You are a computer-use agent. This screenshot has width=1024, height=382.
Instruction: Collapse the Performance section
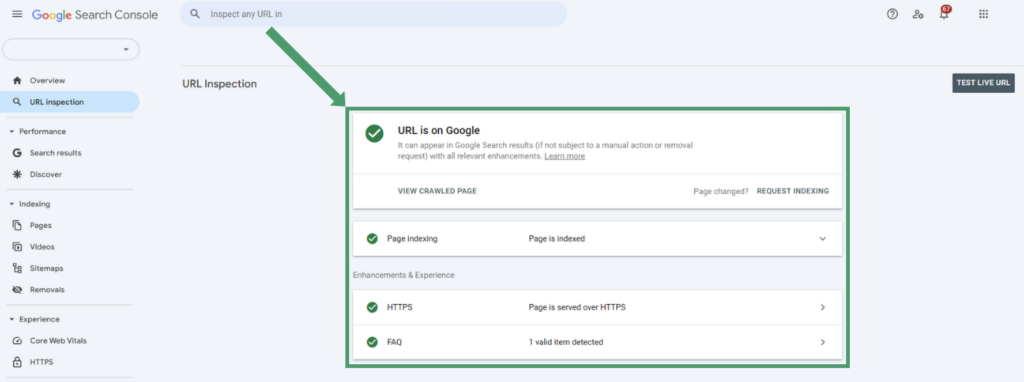12,131
